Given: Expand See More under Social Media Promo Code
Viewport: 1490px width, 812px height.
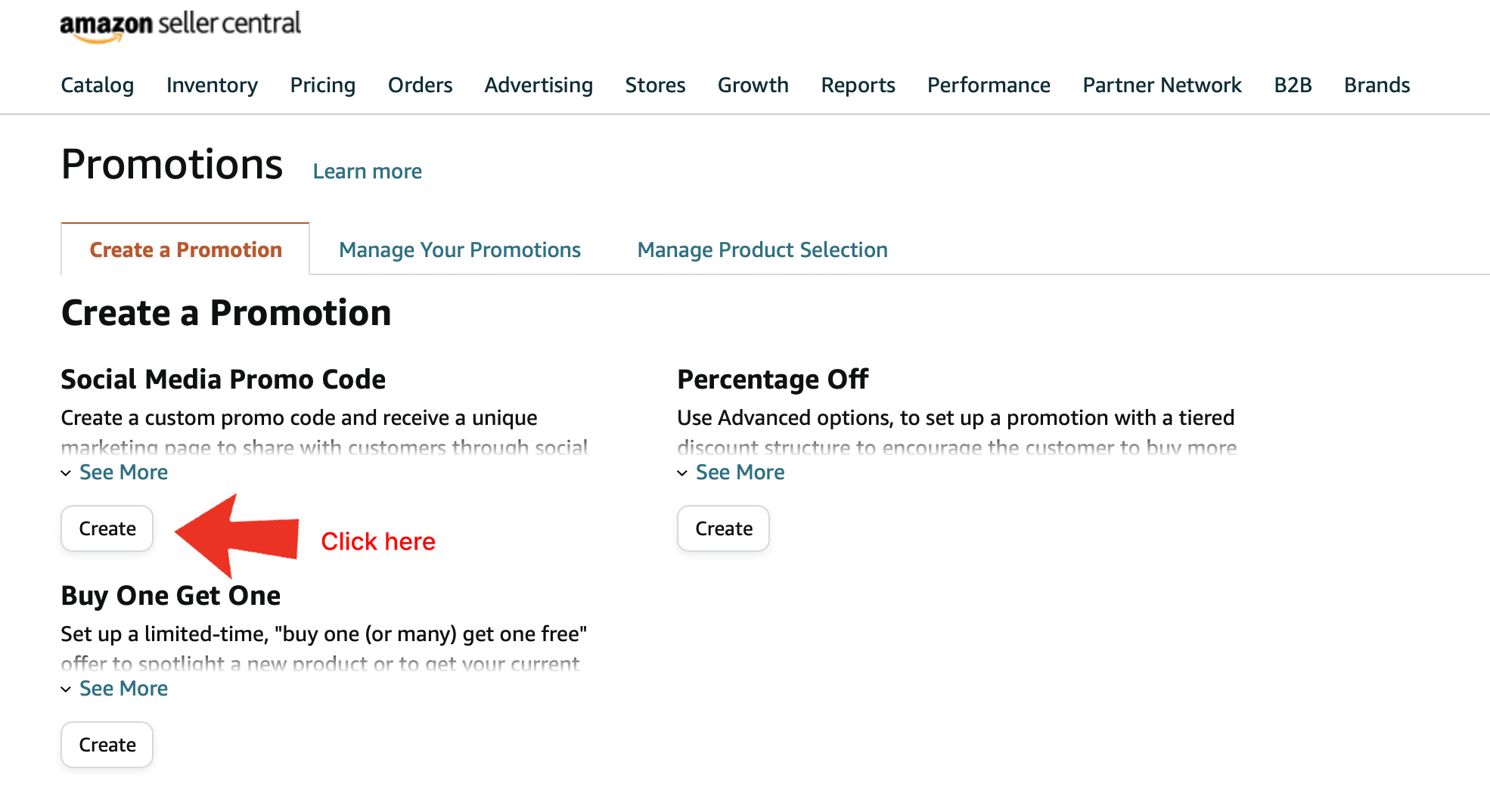Looking at the screenshot, I should pyautogui.click(x=115, y=473).
